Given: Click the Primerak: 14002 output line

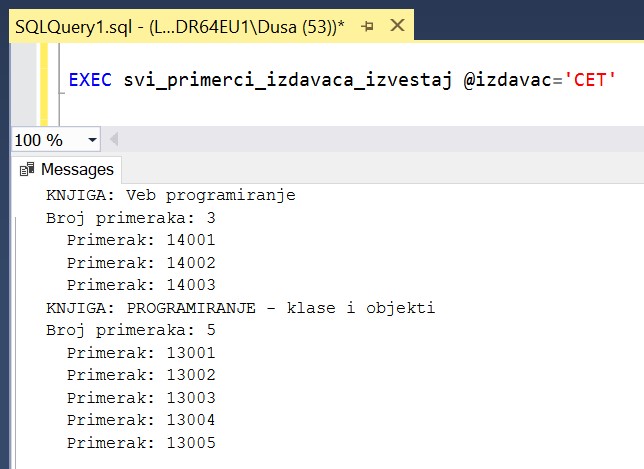Looking at the screenshot, I should 140,262.
